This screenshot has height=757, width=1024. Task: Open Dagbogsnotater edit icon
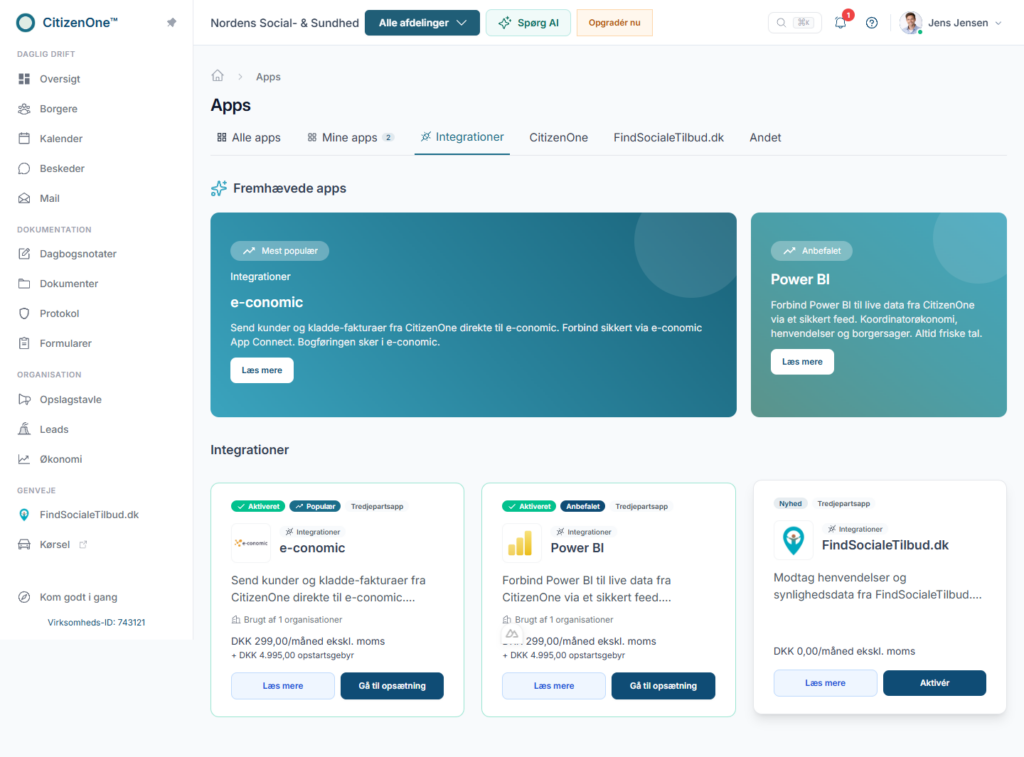tap(24, 254)
